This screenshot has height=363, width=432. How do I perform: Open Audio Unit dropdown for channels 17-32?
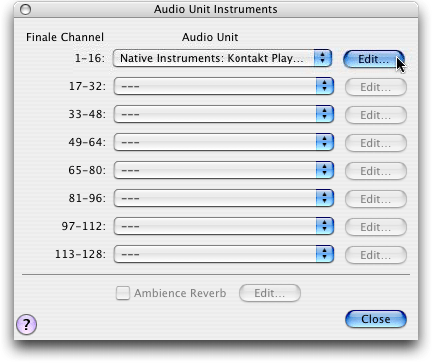point(224,86)
